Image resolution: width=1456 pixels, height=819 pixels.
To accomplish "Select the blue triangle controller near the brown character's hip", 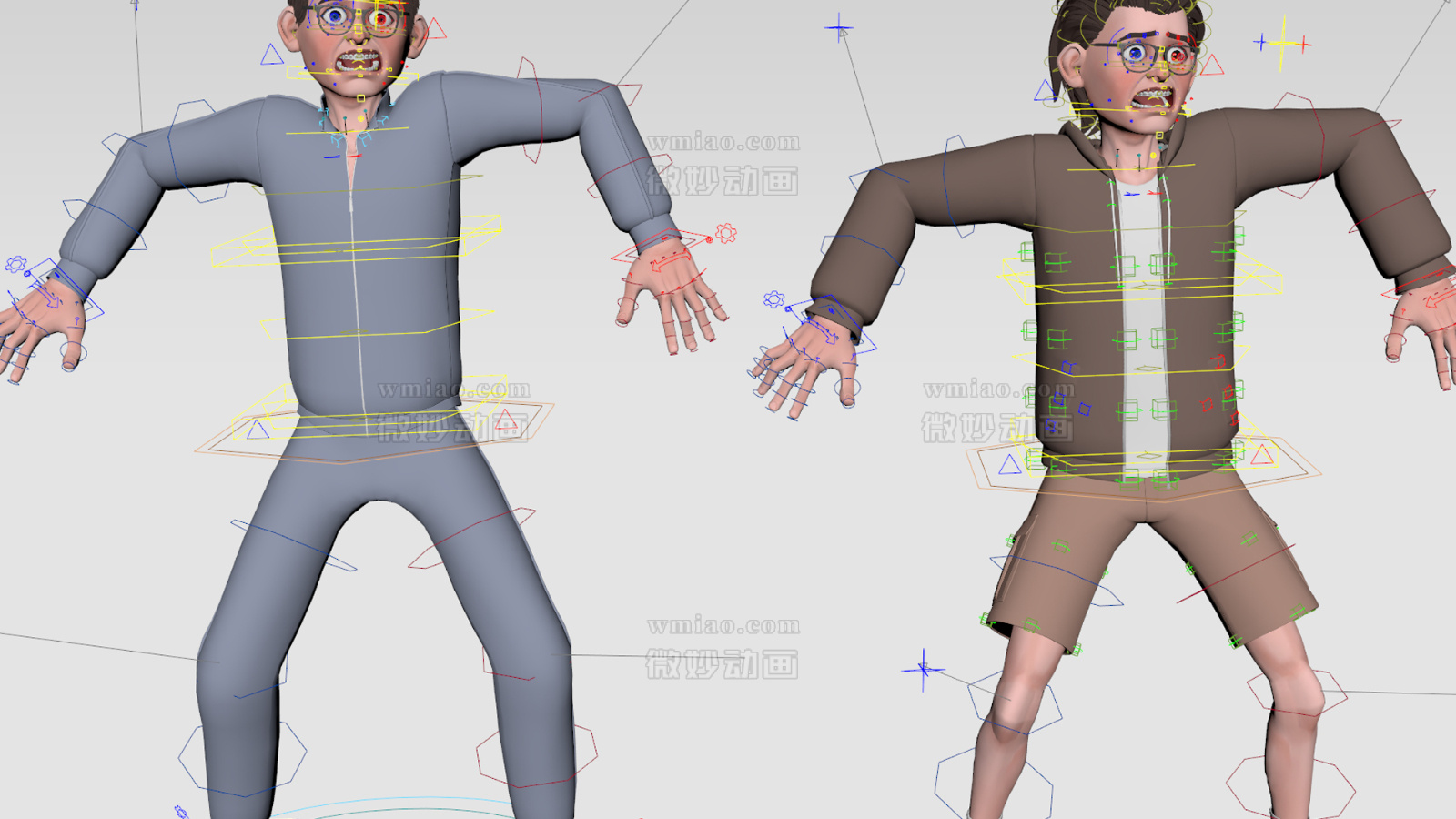I will (1009, 464).
